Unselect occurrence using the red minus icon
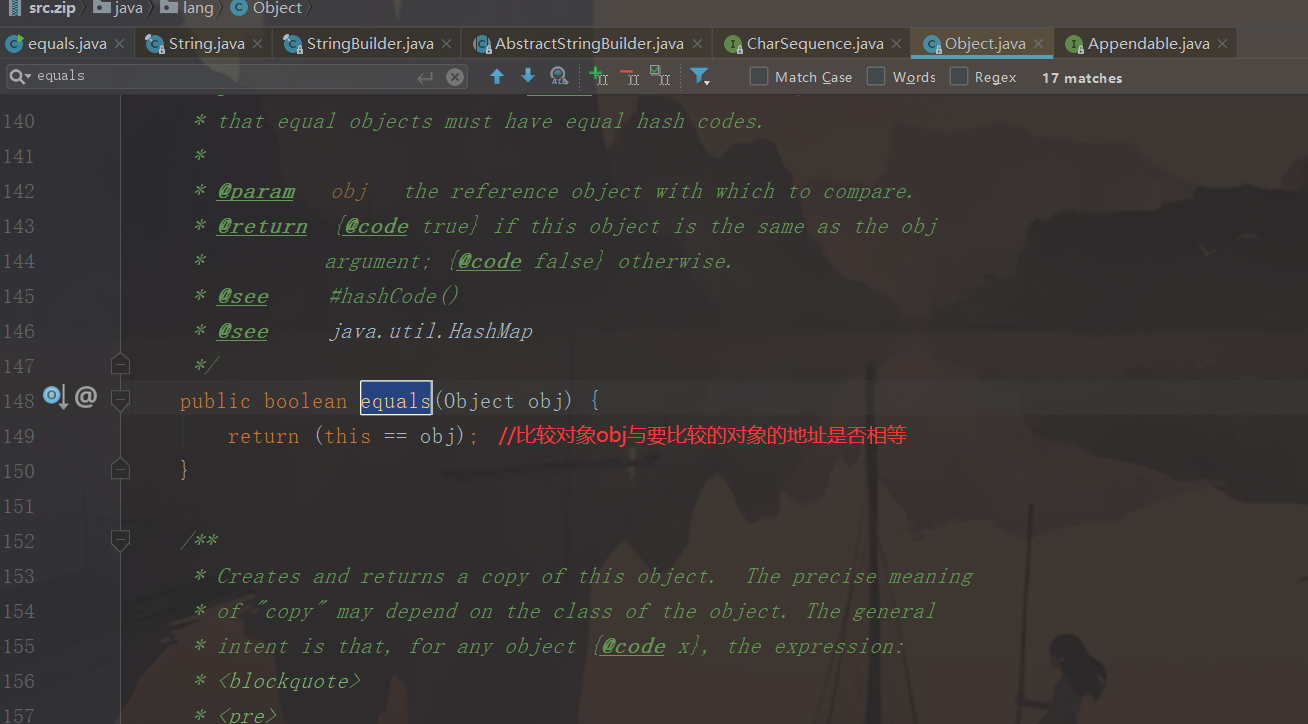Viewport: 1308px width, 724px height. click(629, 75)
